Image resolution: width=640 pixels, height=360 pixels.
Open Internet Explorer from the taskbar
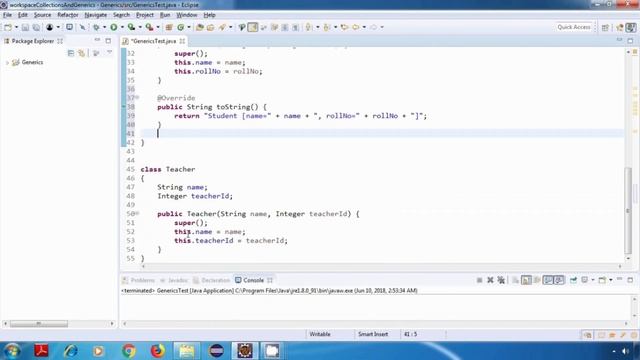[70, 351]
